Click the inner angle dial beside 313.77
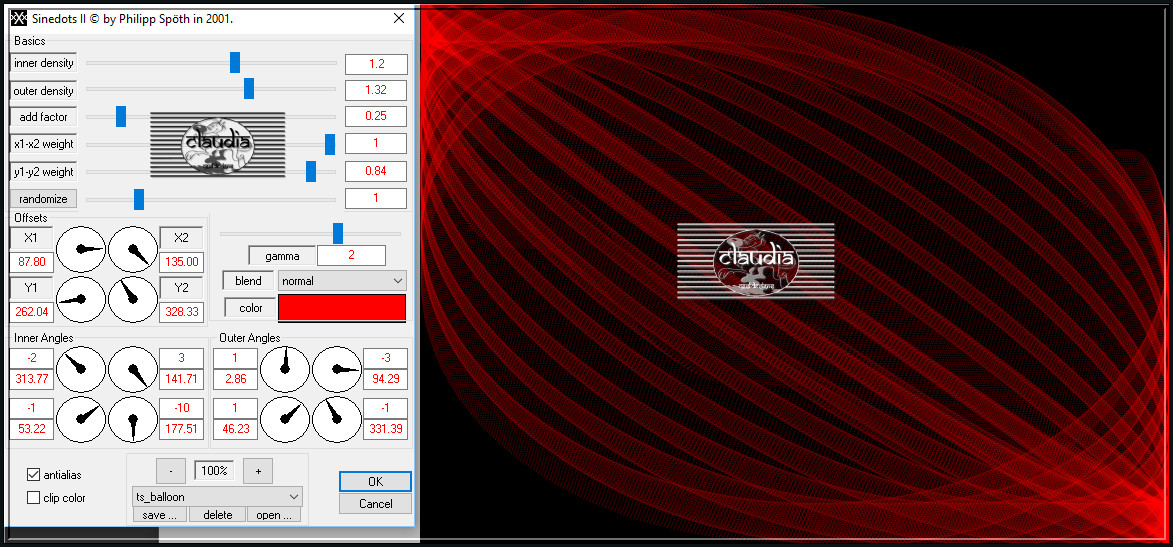Image resolution: width=1173 pixels, height=547 pixels. point(81,369)
